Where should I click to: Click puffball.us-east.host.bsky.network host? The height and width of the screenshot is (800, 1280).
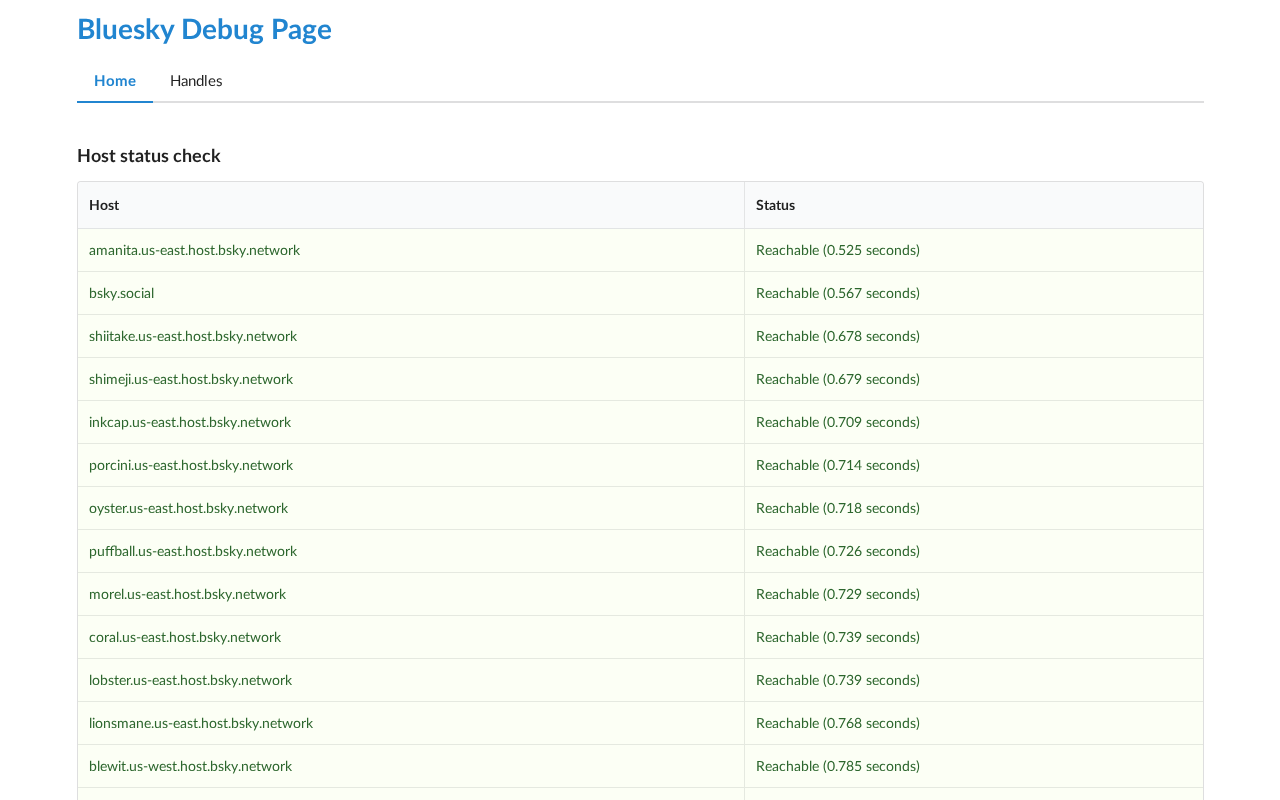[193, 551]
